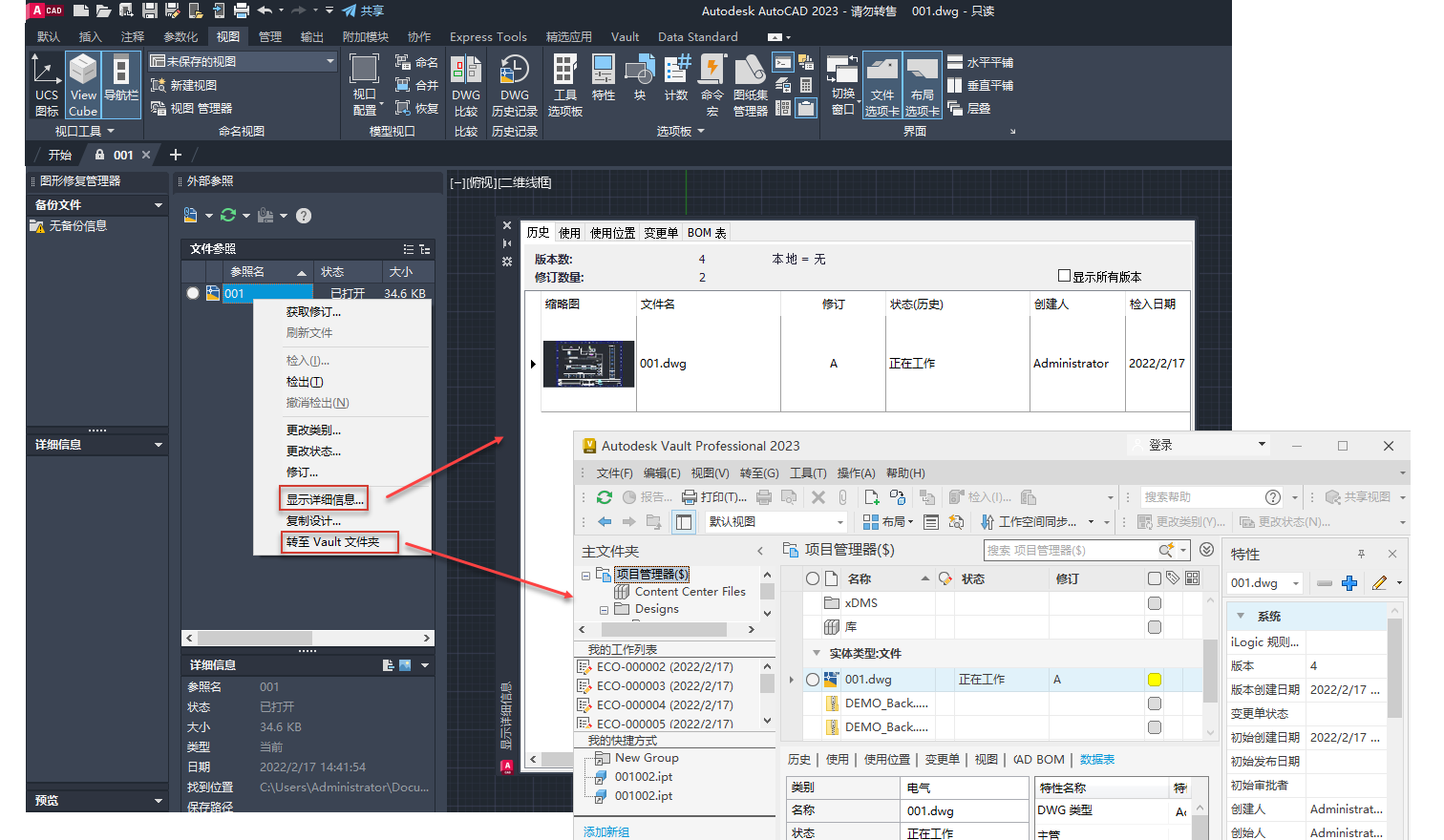This screenshot has height=840, width=1444.
Task: Collapse the 系统 section in Vault 特性
Action: [1241, 617]
